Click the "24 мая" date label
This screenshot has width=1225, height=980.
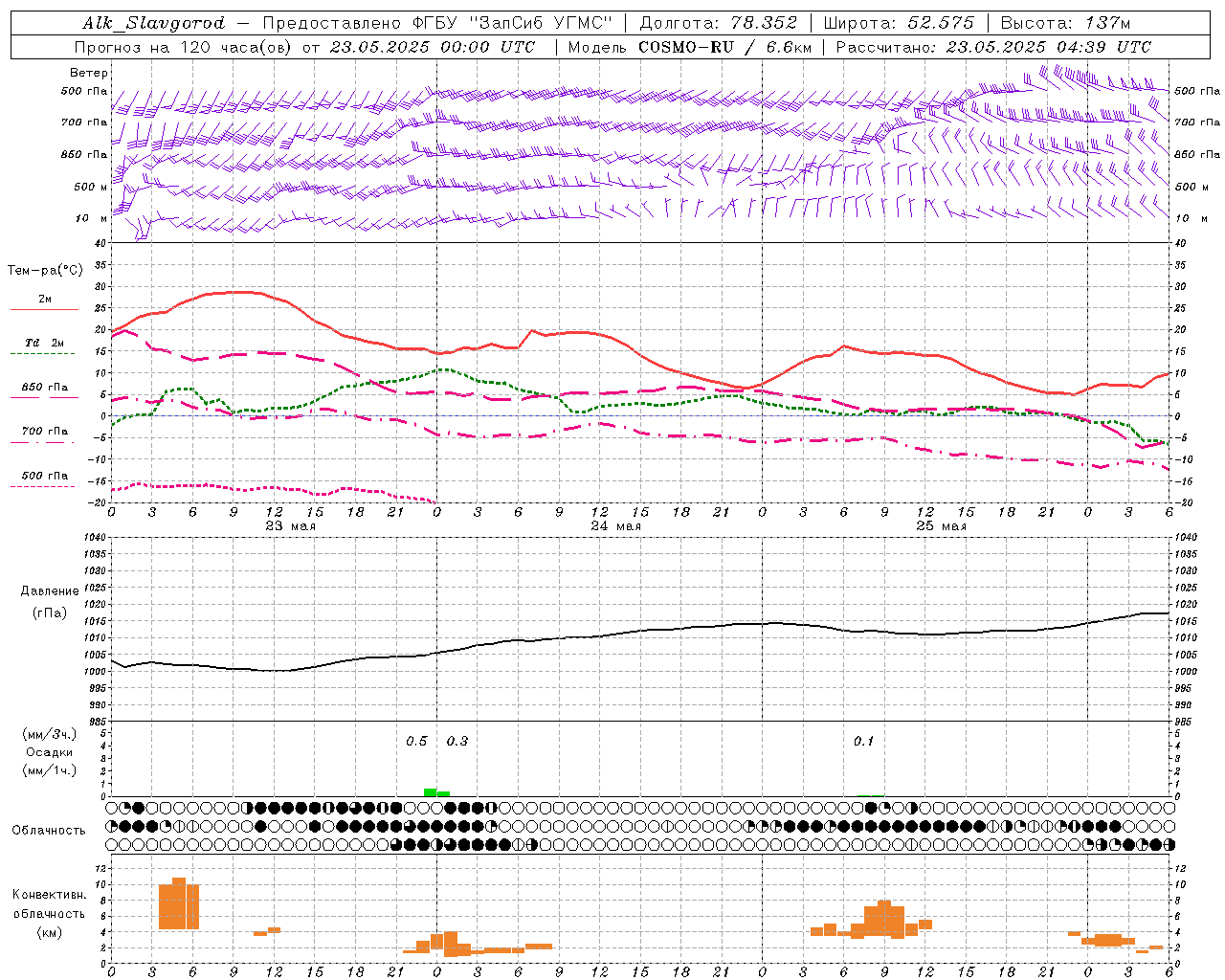click(x=615, y=525)
